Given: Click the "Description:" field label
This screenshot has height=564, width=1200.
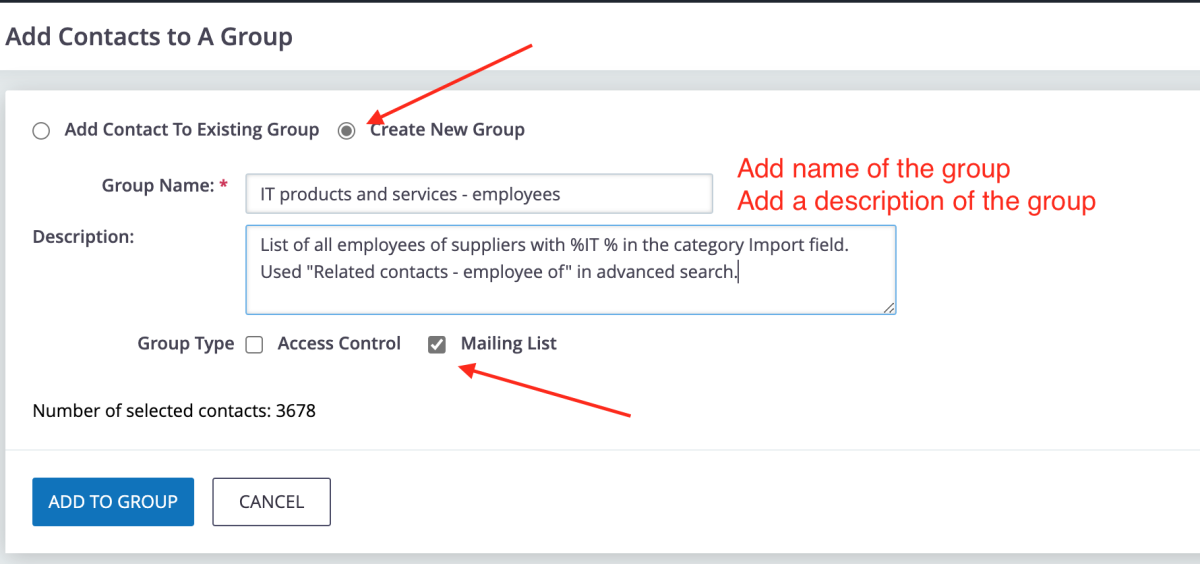Looking at the screenshot, I should [x=84, y=237].
